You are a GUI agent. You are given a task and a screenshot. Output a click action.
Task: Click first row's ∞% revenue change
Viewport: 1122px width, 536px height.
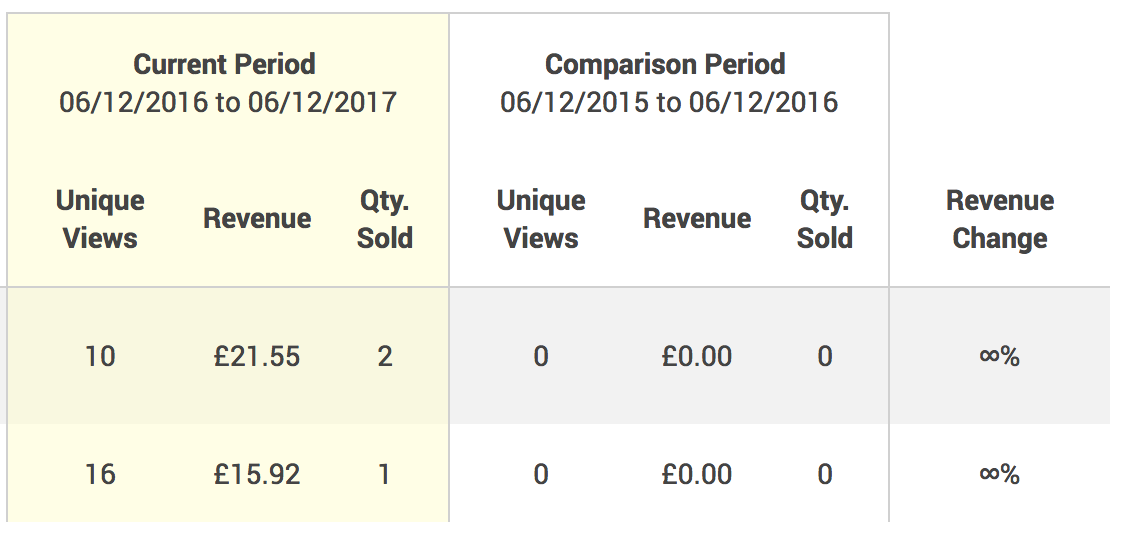click(x=1000, y=356)
